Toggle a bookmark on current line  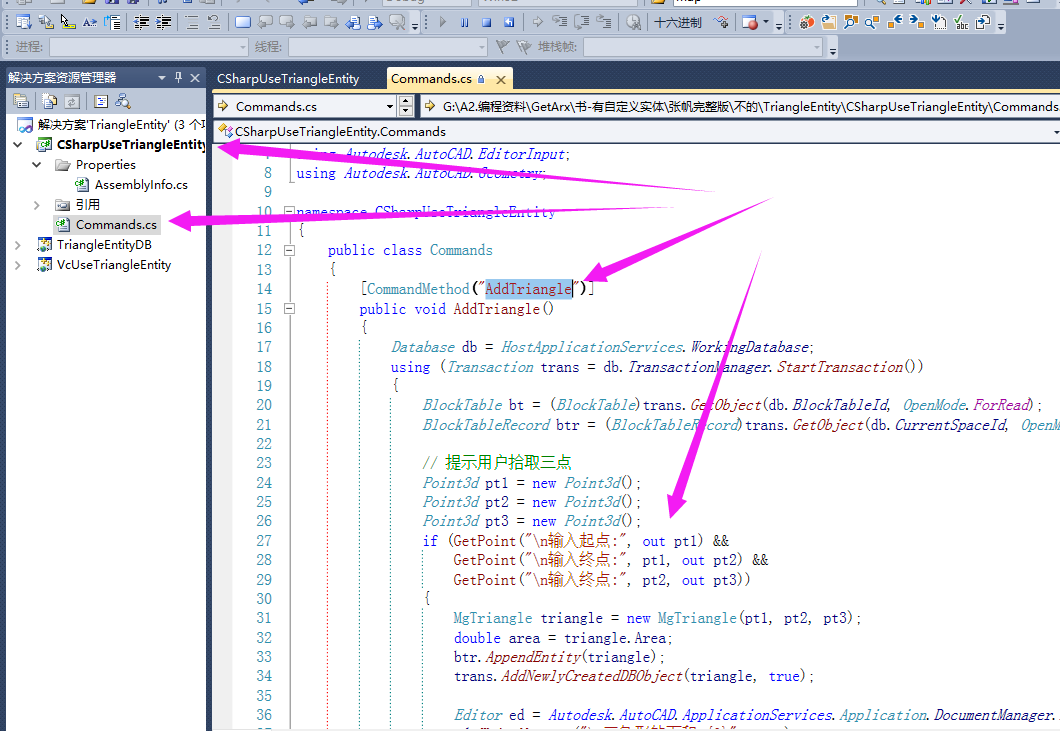(243, 22)
